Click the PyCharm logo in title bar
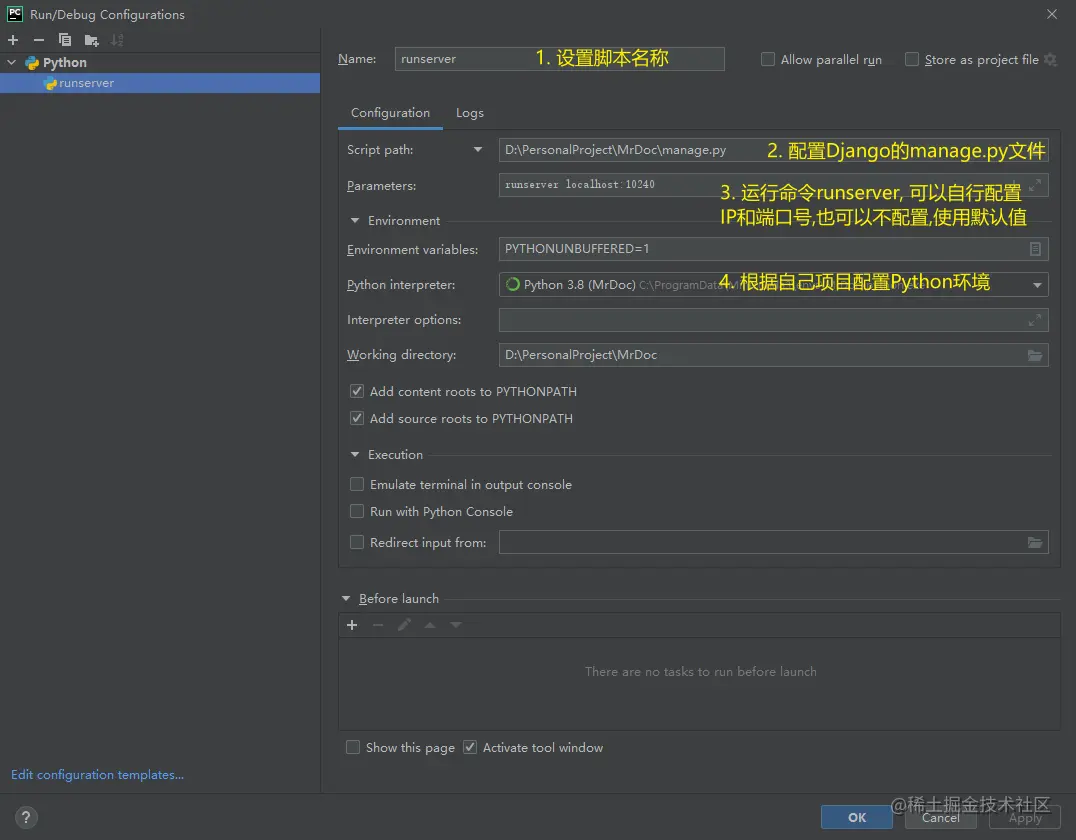Image resolution: width=1076 pixels, height=840 pixels. [15, 14]
